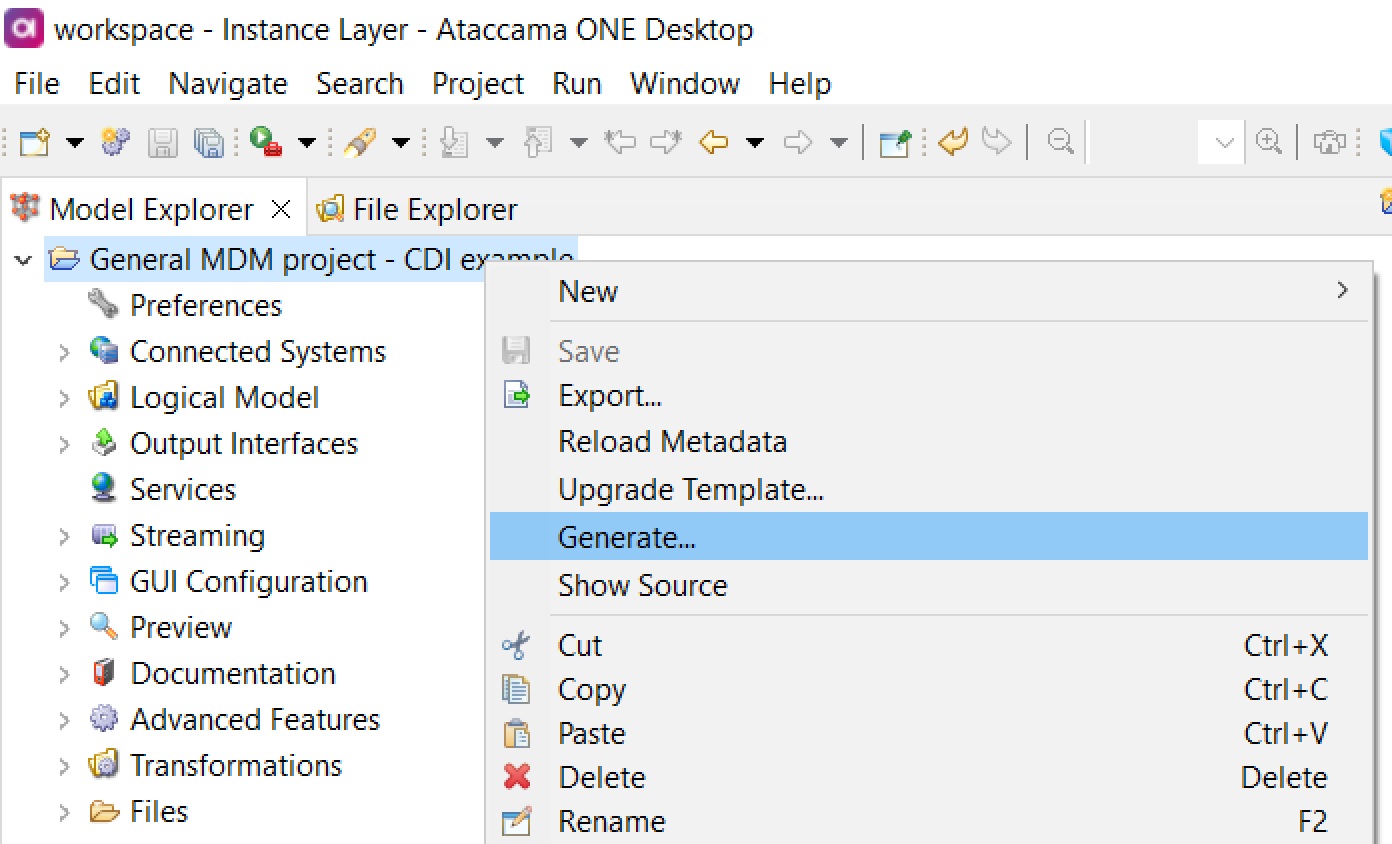The height and width of the screenshot is (844, 1392).
Task: Click the Save disk toolbar icon
Action: [163, 143]
